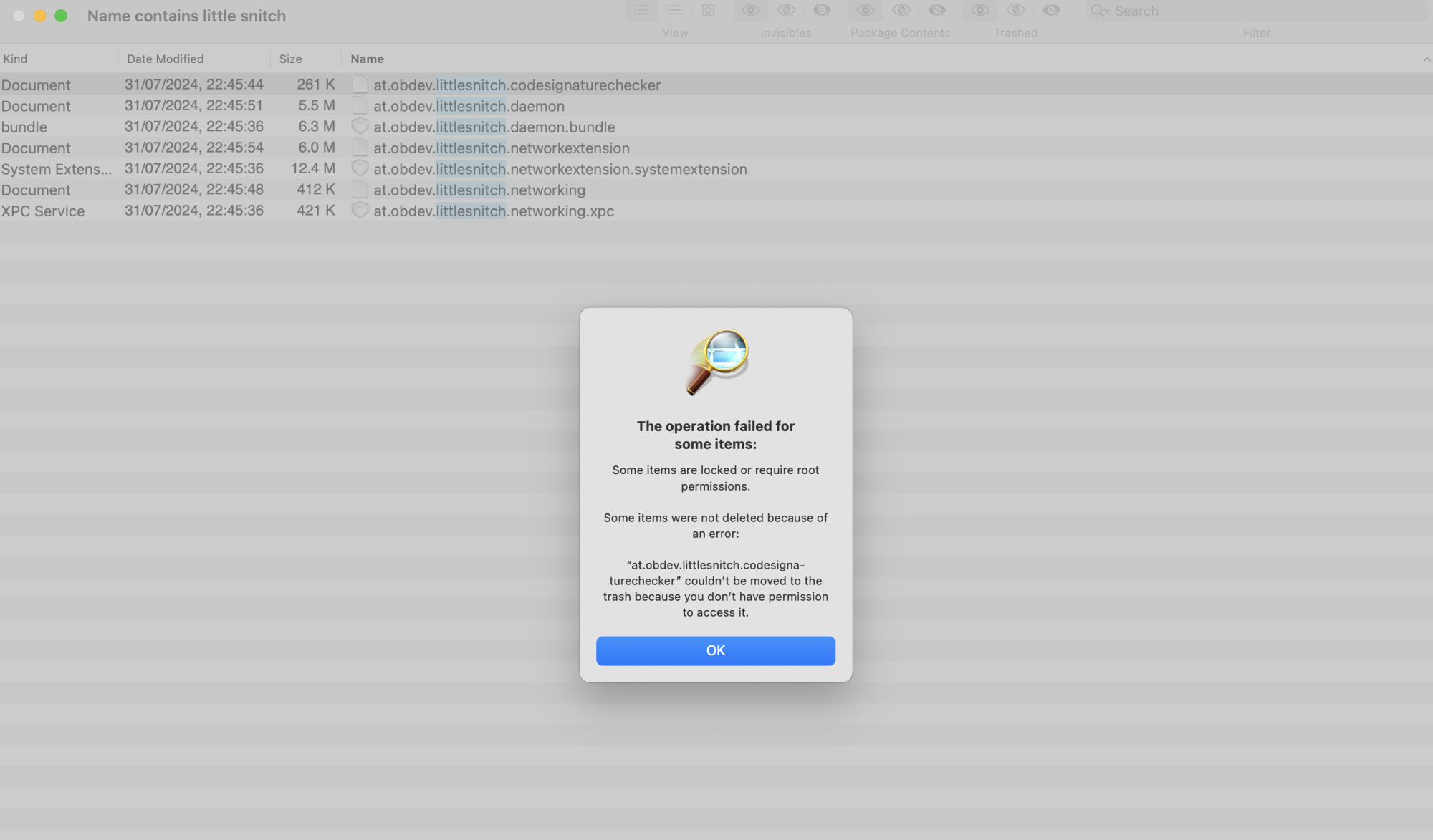Click the Find Any File magnifying glass icon in the dialog
This screenshot has height=840, width=1433.
(717, 362)
